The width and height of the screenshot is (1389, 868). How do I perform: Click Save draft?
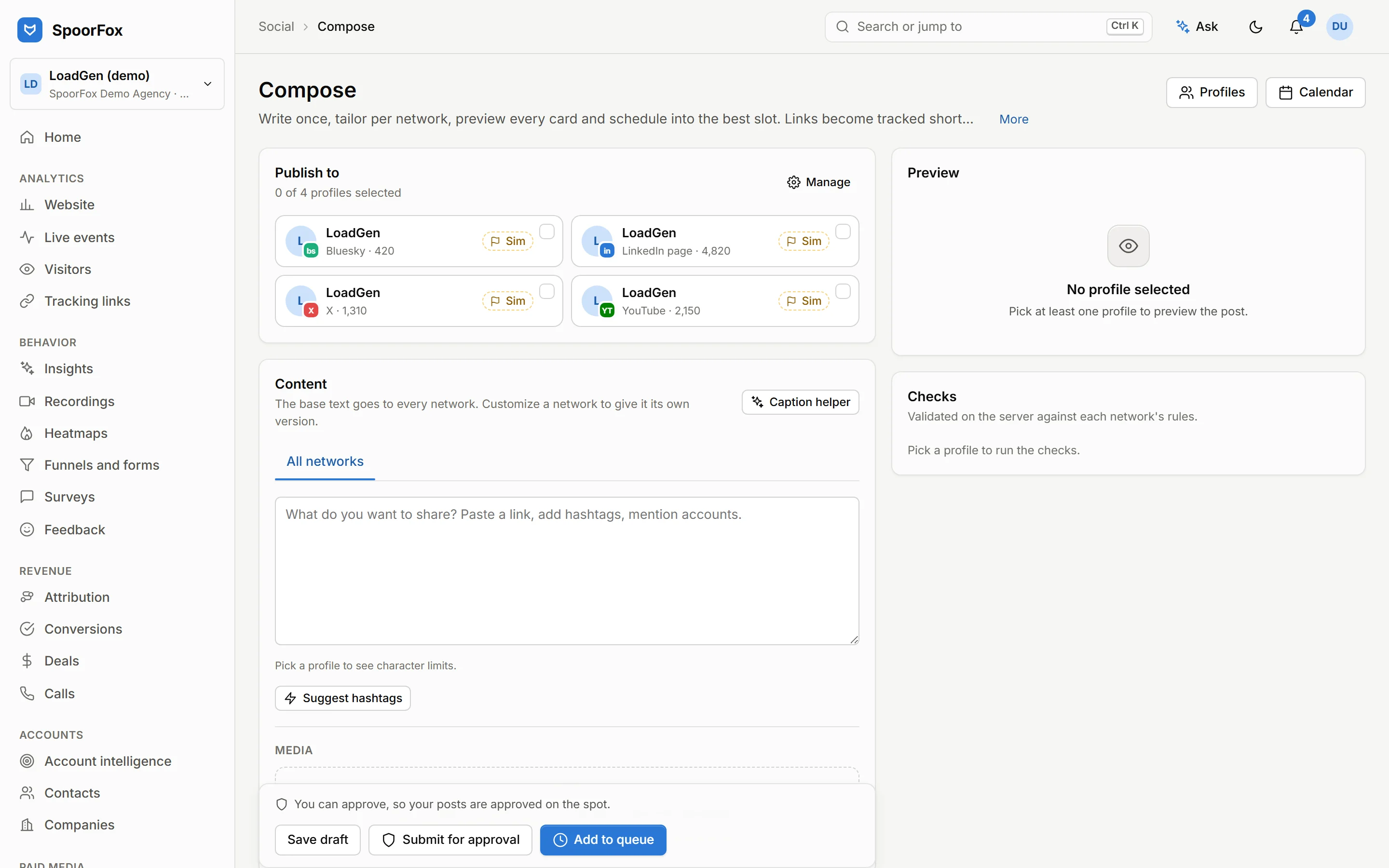click(317, 840)
